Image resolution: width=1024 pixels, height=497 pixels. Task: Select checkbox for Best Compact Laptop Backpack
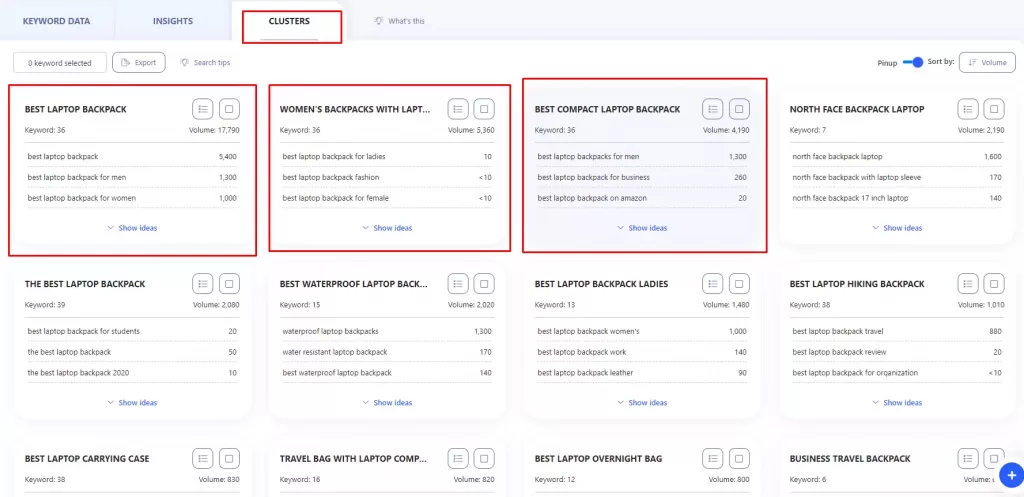tap(739, 109)
